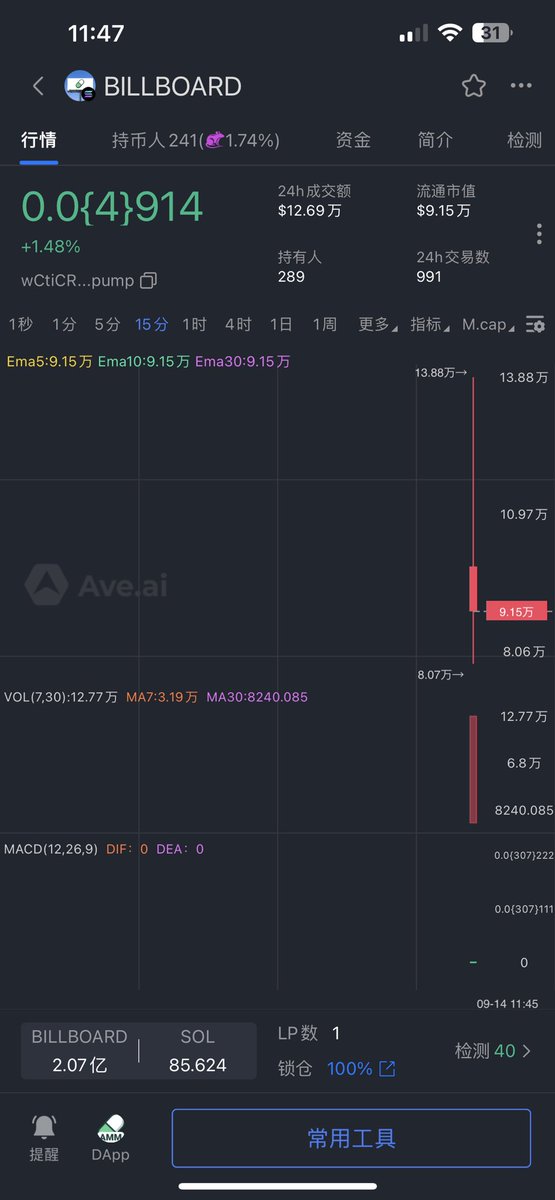Switch to the 持币人 tab

[195, 140]
